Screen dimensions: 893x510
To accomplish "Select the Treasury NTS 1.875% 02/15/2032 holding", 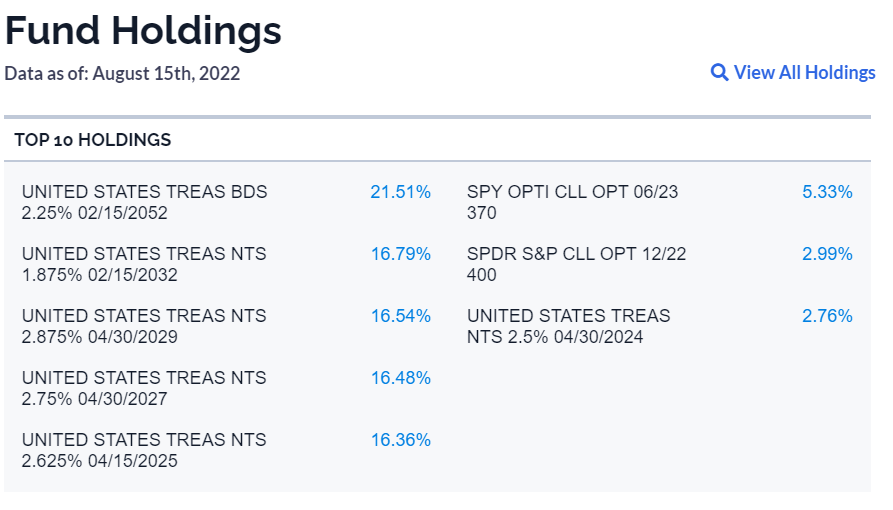I will click(x=144, y=264).
